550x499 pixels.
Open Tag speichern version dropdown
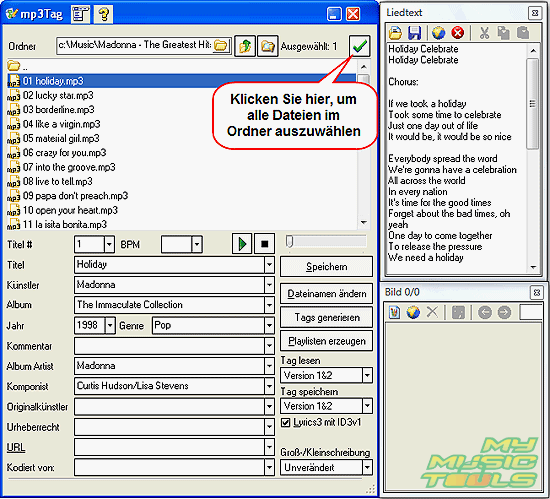coord(367,406)
